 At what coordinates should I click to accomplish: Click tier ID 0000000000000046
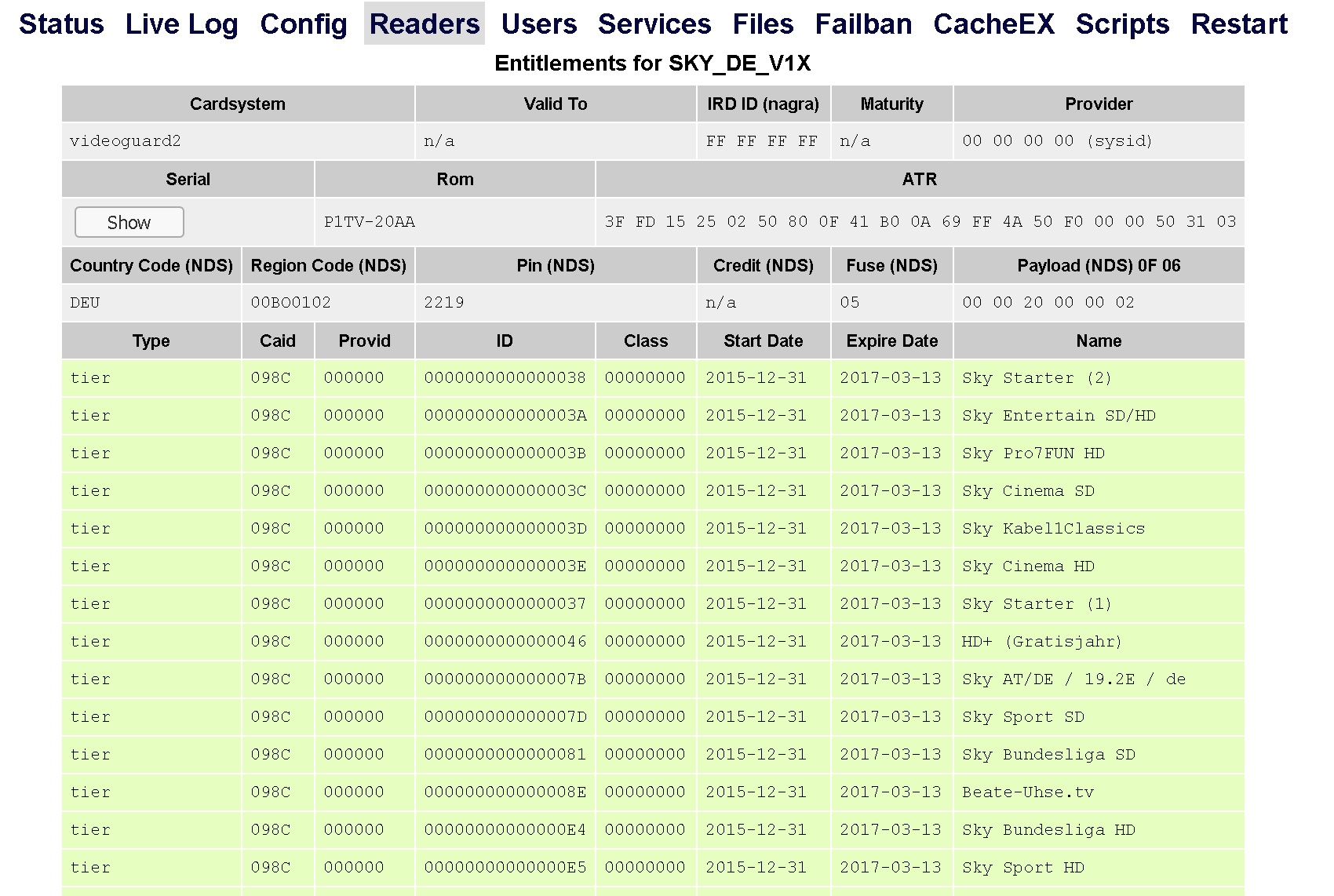coord(505,642)
